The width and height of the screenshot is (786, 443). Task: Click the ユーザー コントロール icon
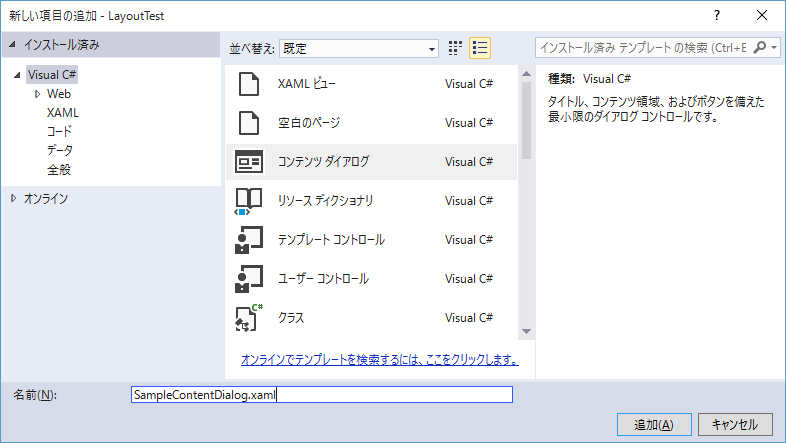[x=249, y=279]
